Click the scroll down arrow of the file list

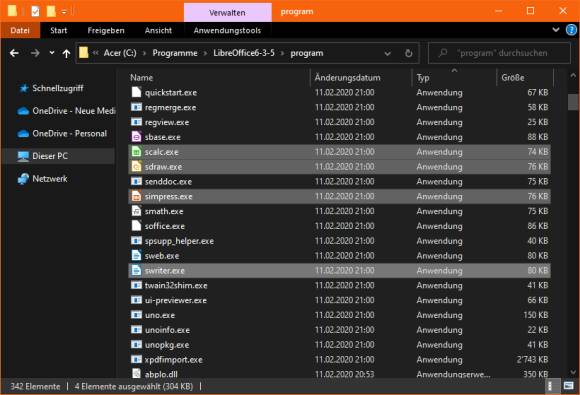click(x=573, y=372)
